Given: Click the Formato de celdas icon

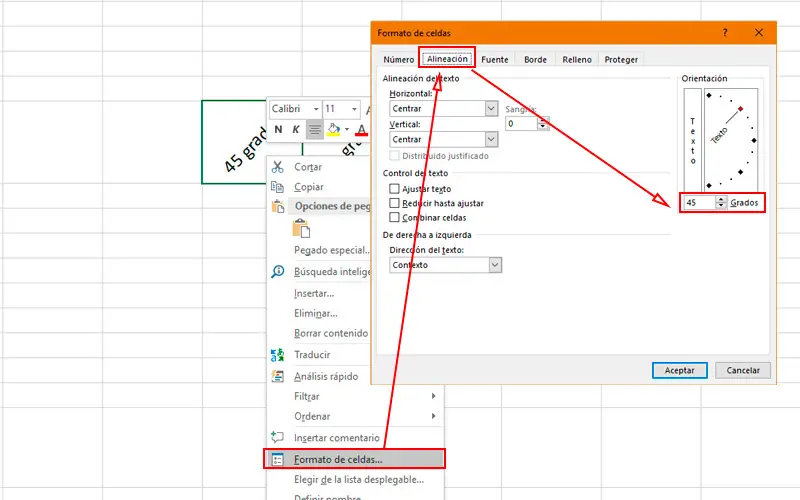Looking at the screenshot, I should pyautogui.click(x=278, y=460).
